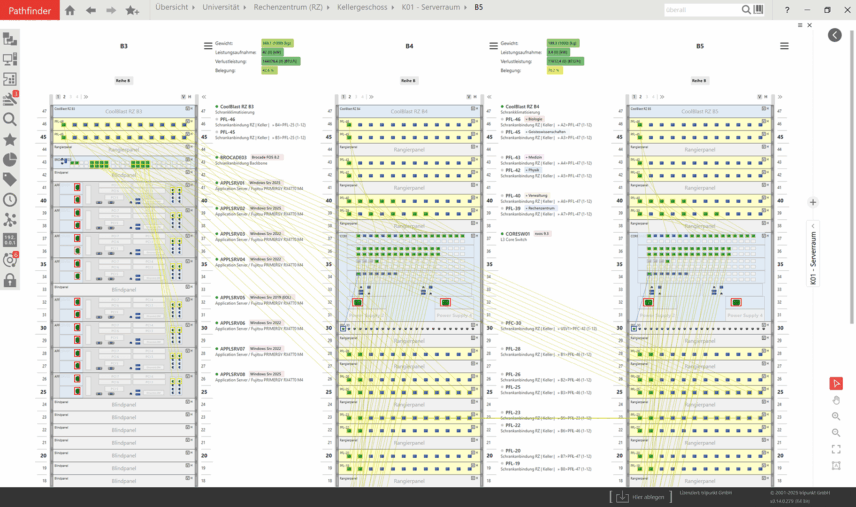Click the Home icon in the top bar
Viewport: 856px width, 507px height.
70,10
